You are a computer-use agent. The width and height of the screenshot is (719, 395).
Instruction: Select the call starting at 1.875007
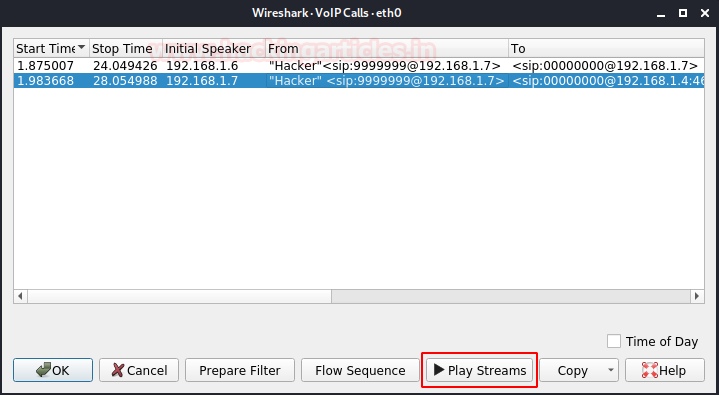point(359,65)
